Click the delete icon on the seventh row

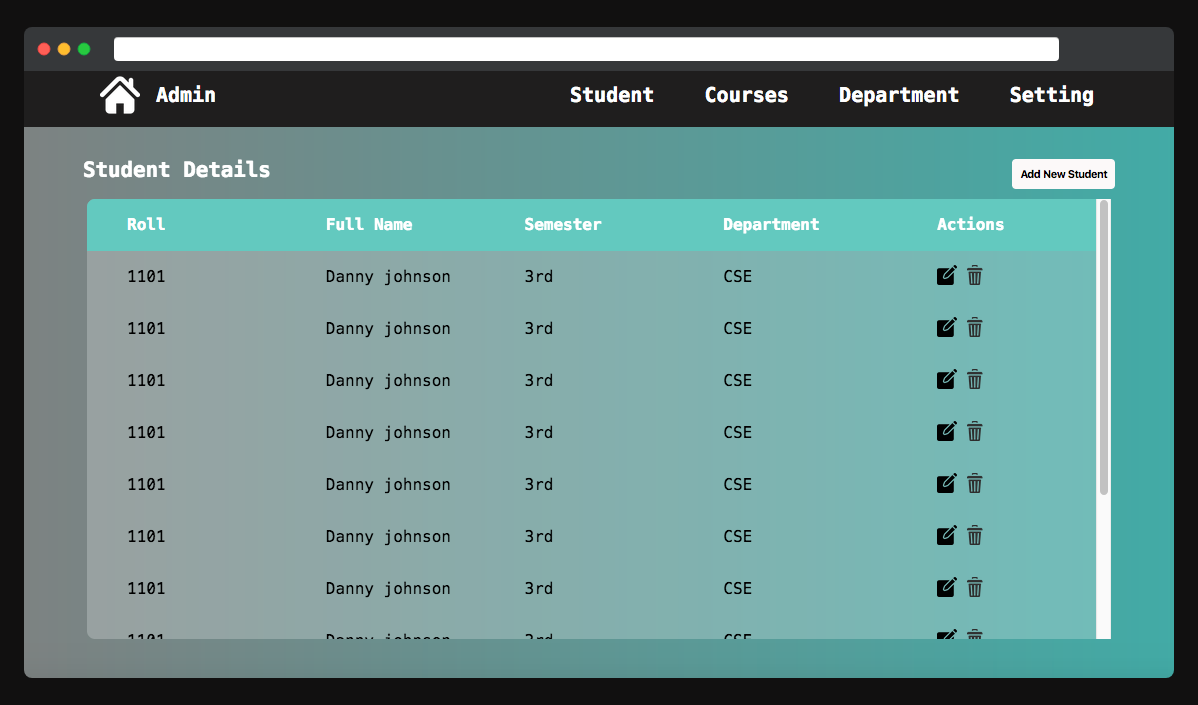coord(975,587)
